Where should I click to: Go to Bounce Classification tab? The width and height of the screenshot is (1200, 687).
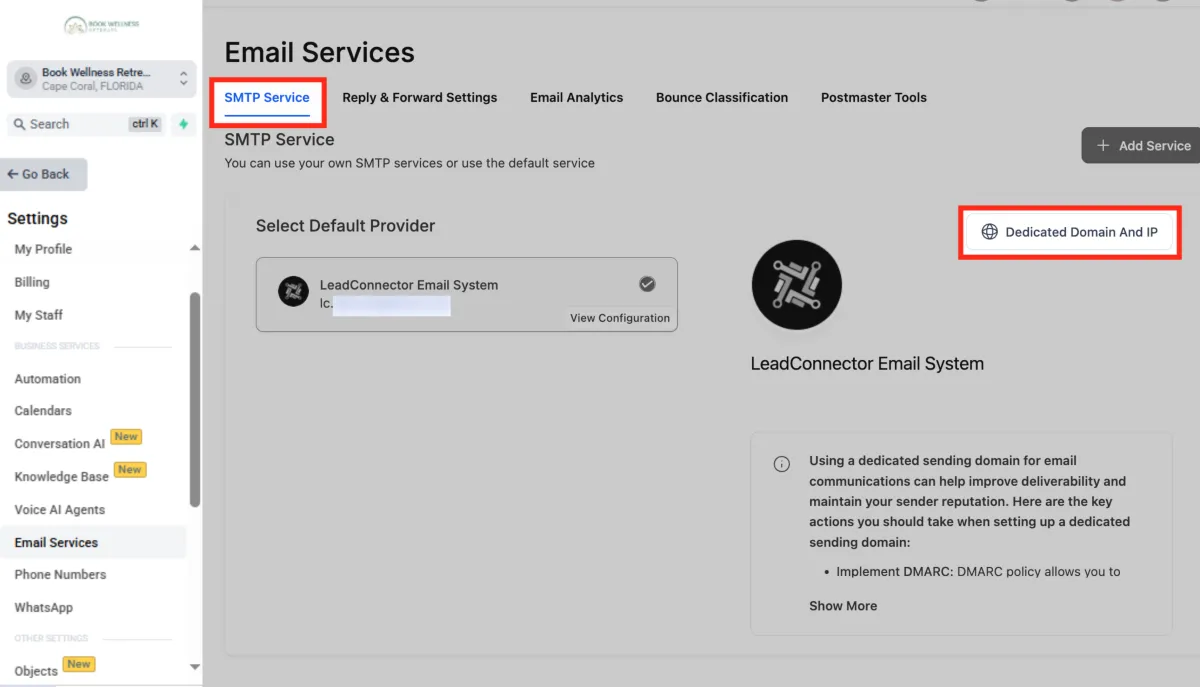pos(722,97)
